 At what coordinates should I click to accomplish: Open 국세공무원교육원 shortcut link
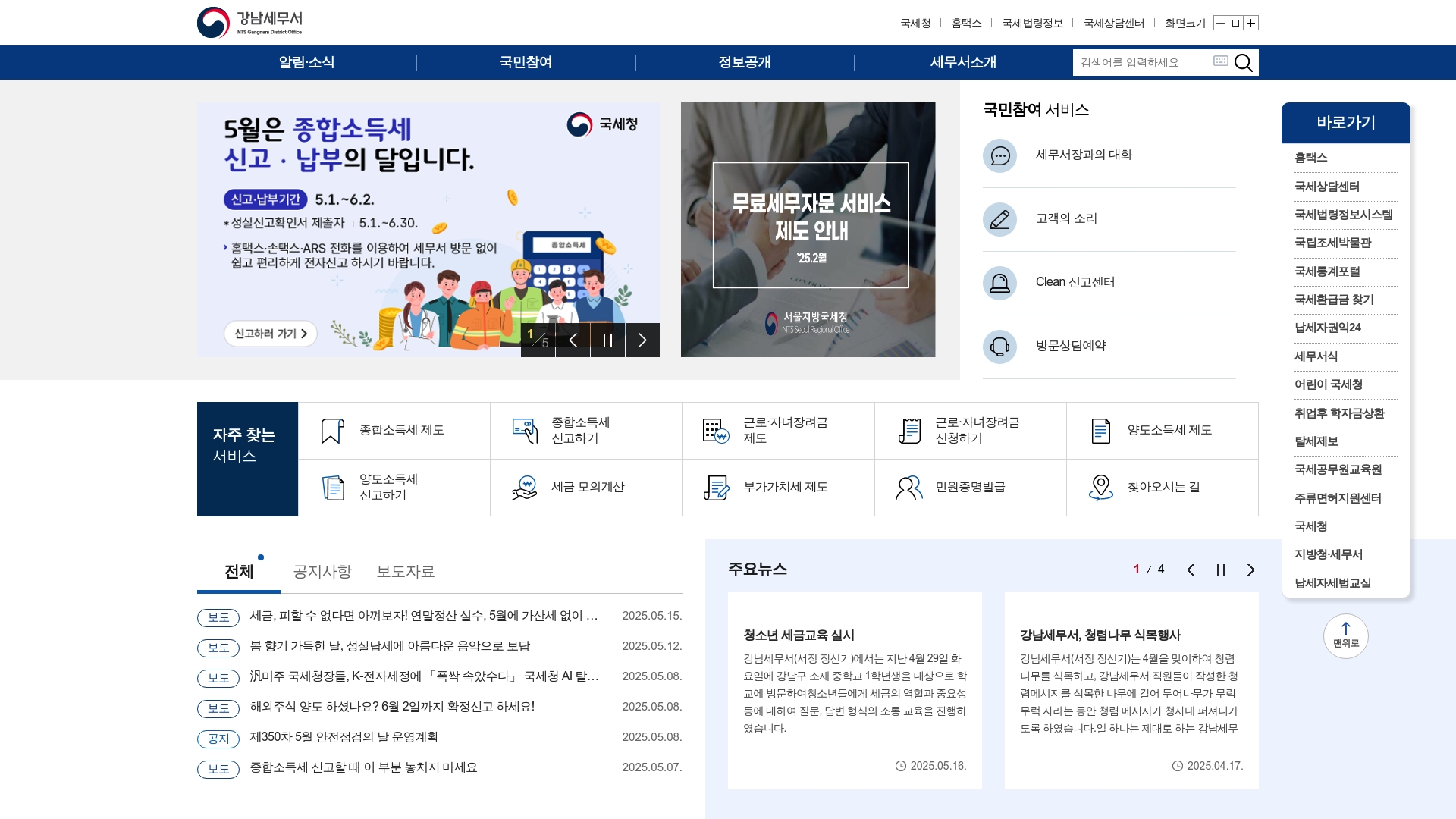coord(1338,469)
